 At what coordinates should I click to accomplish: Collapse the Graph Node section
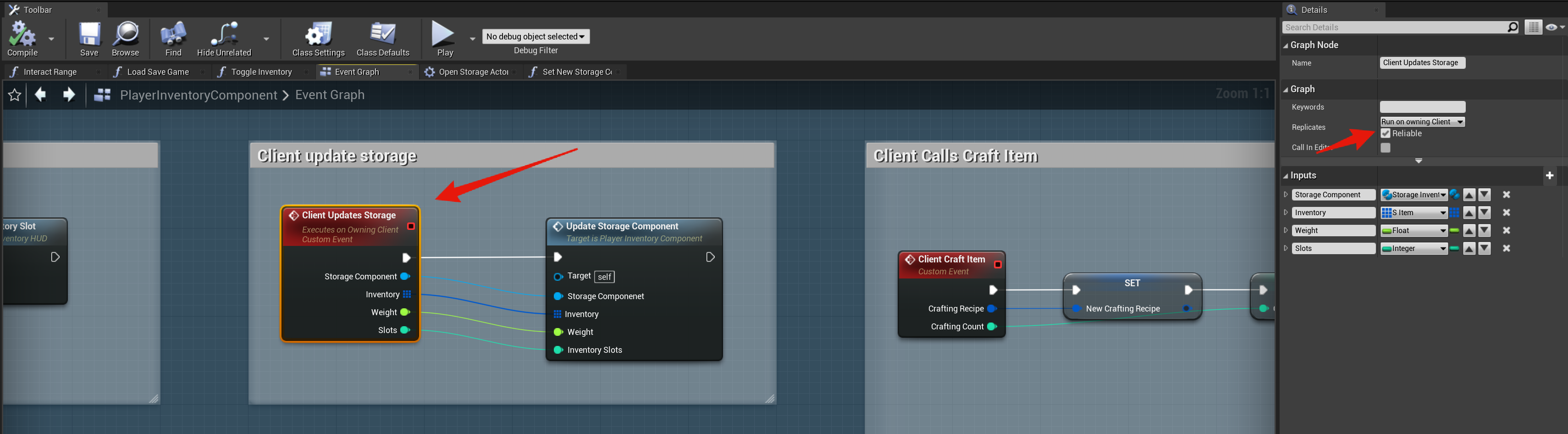pyautogui.click(x=1286, y=45)
